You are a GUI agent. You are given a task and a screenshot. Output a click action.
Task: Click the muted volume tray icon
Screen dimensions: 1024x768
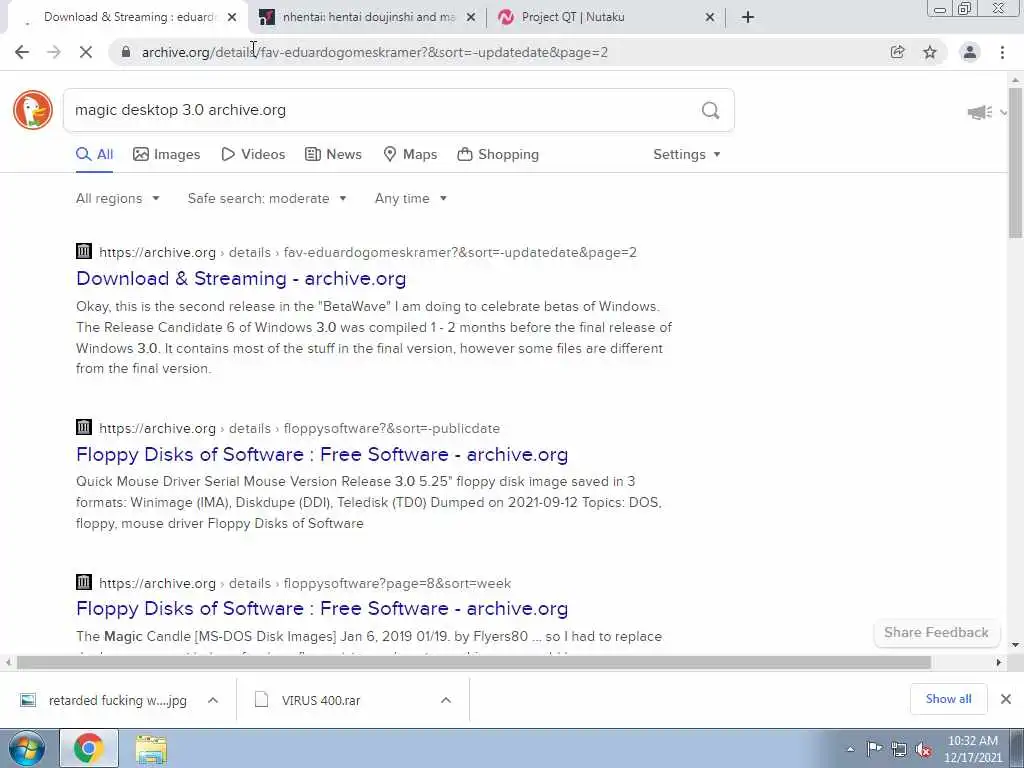(x=923, y=749)
